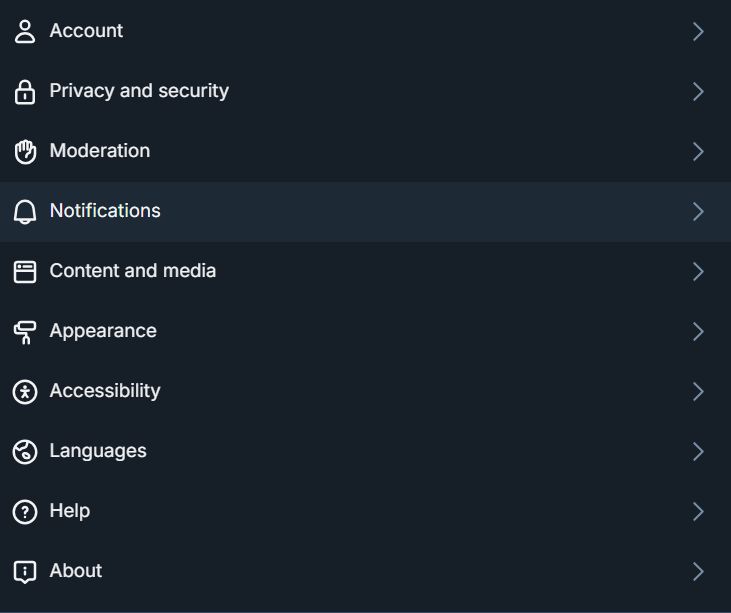This screenshot has height=613, width=731.
Task: Click the About info bubble icon
Action: coord(25,572)
